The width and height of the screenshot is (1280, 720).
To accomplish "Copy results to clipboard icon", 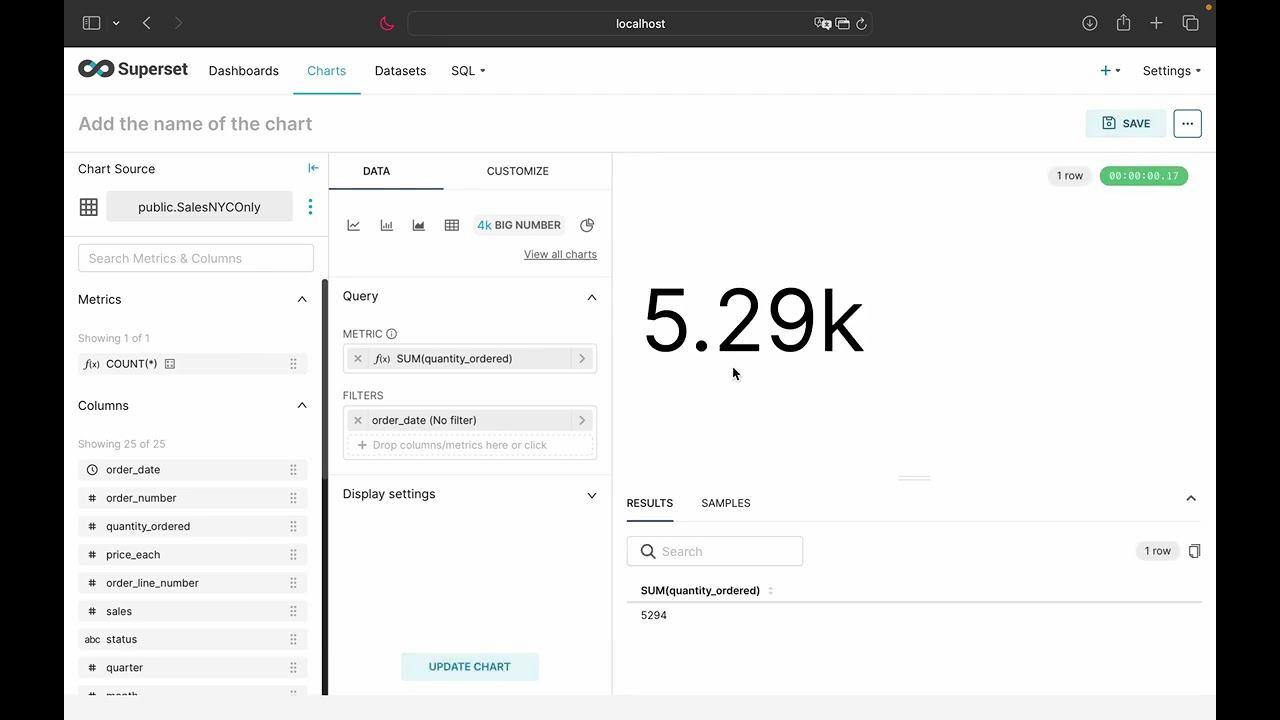I will click(1194, 551).
